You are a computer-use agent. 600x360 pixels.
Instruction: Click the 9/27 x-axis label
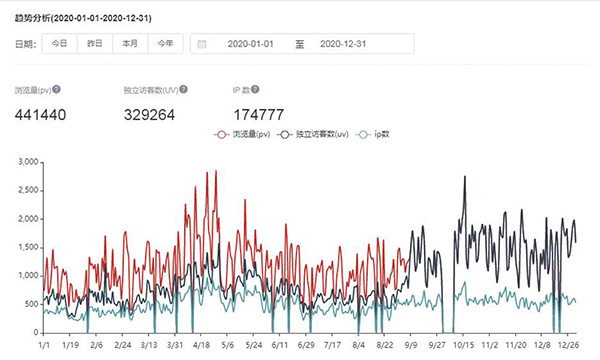click(437, 345)
